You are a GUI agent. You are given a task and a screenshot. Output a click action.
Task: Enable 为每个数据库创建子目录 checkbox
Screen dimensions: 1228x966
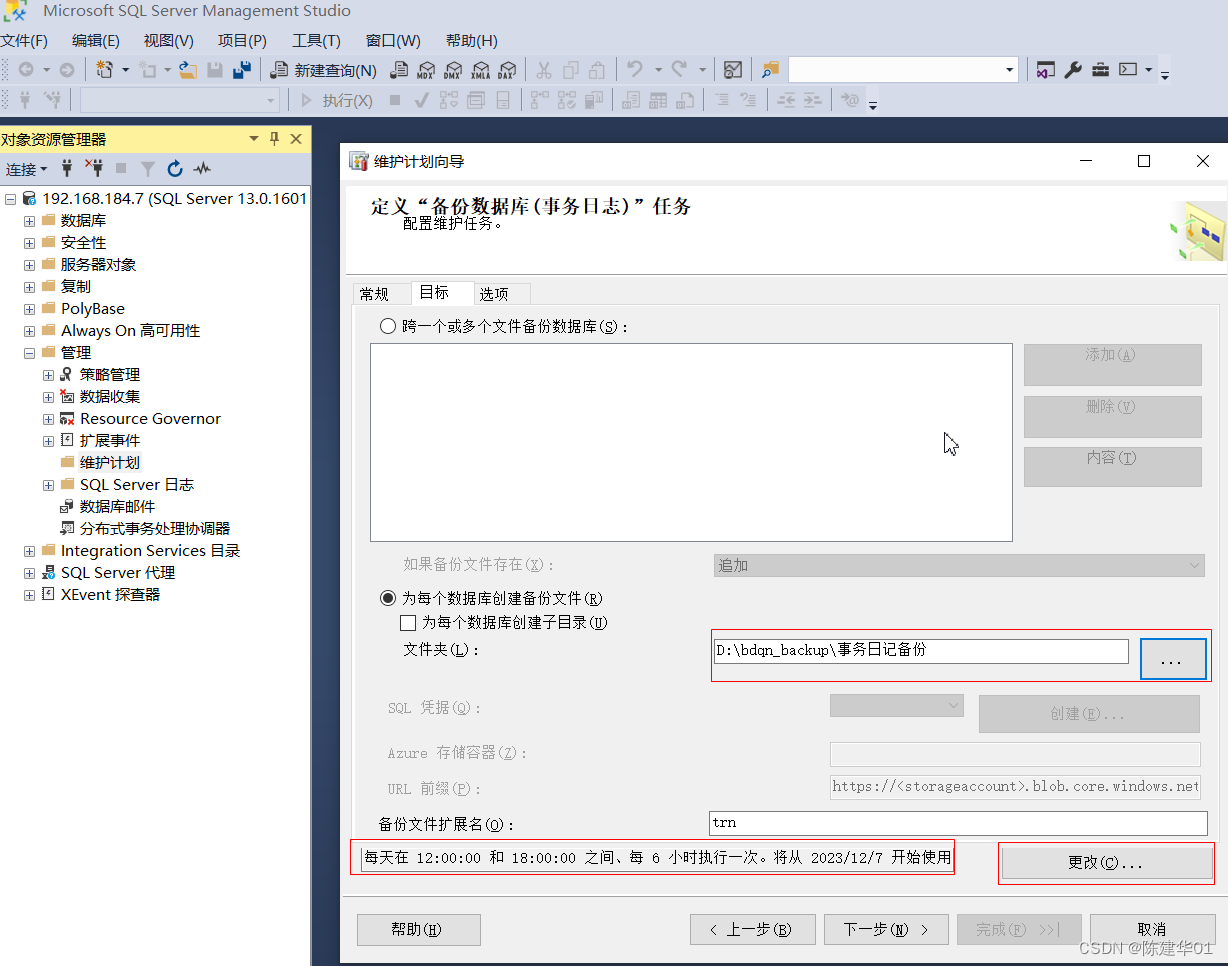click(408, 622)
